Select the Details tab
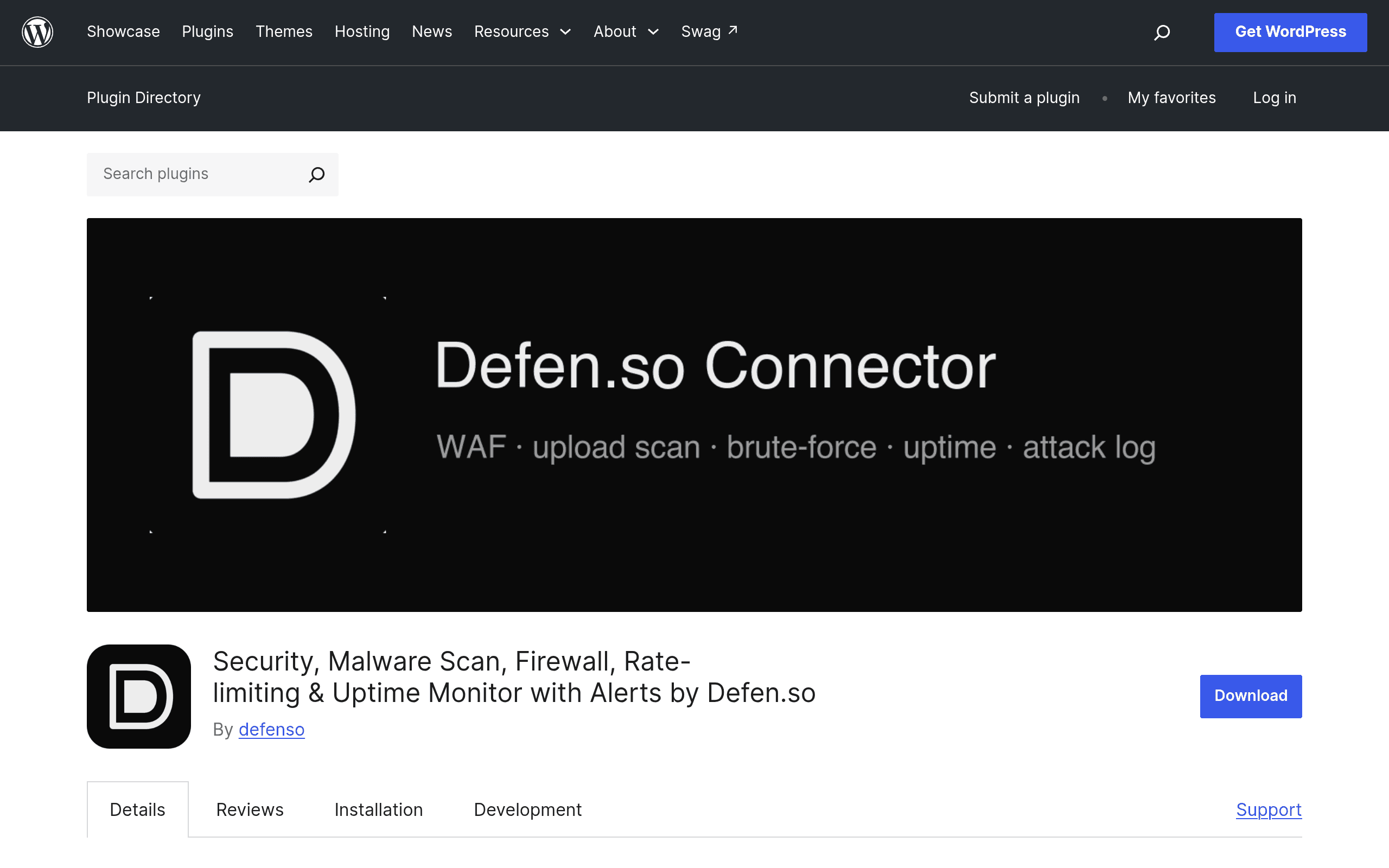The height and width of the screenshot is (868, 1389). click(138, 809)
